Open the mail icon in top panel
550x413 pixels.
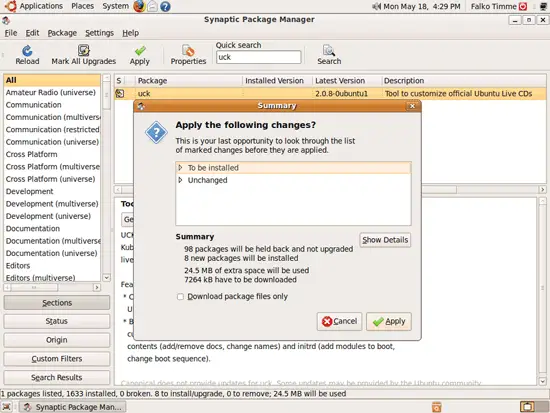tap(152, 6)
